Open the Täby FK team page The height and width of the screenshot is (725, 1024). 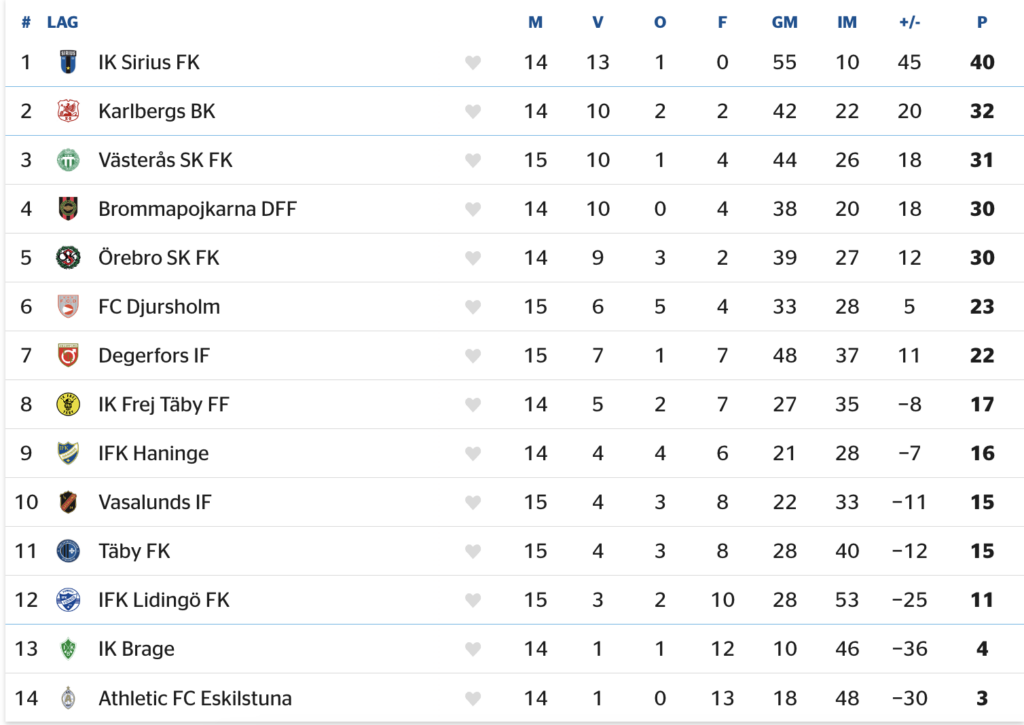[x=134, y=551]
